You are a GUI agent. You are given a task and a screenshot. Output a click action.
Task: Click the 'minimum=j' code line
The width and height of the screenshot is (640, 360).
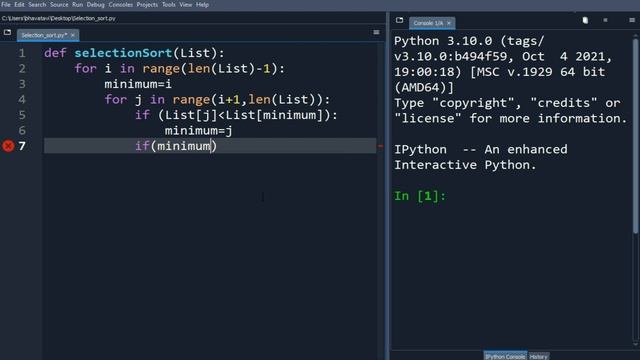coord(198,131)
